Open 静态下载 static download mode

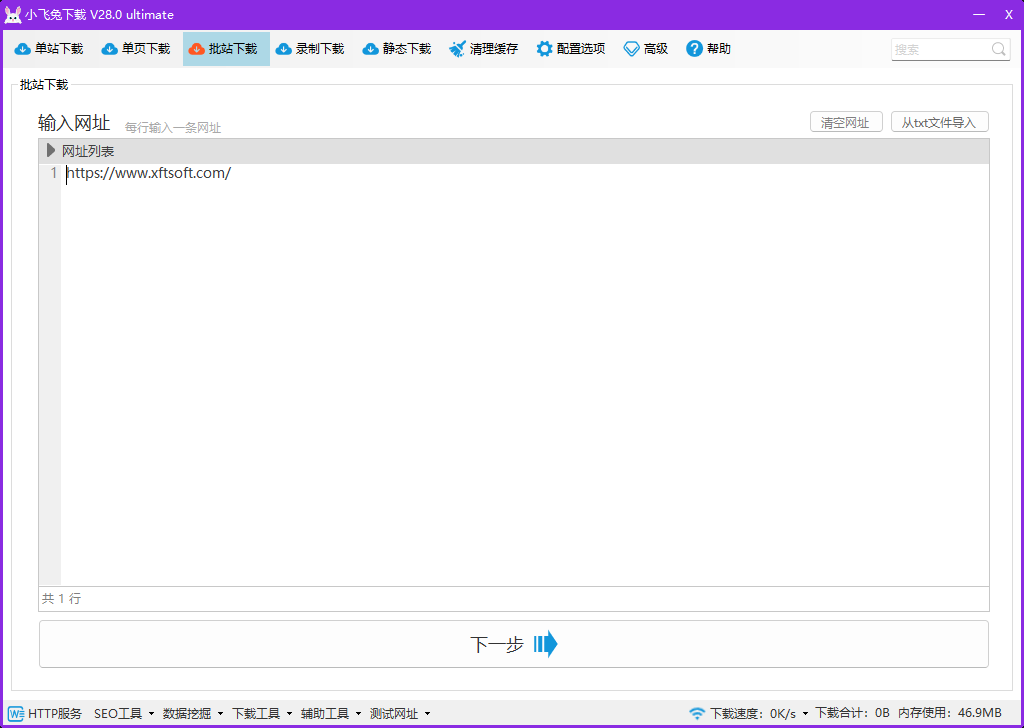pos(397,49)
